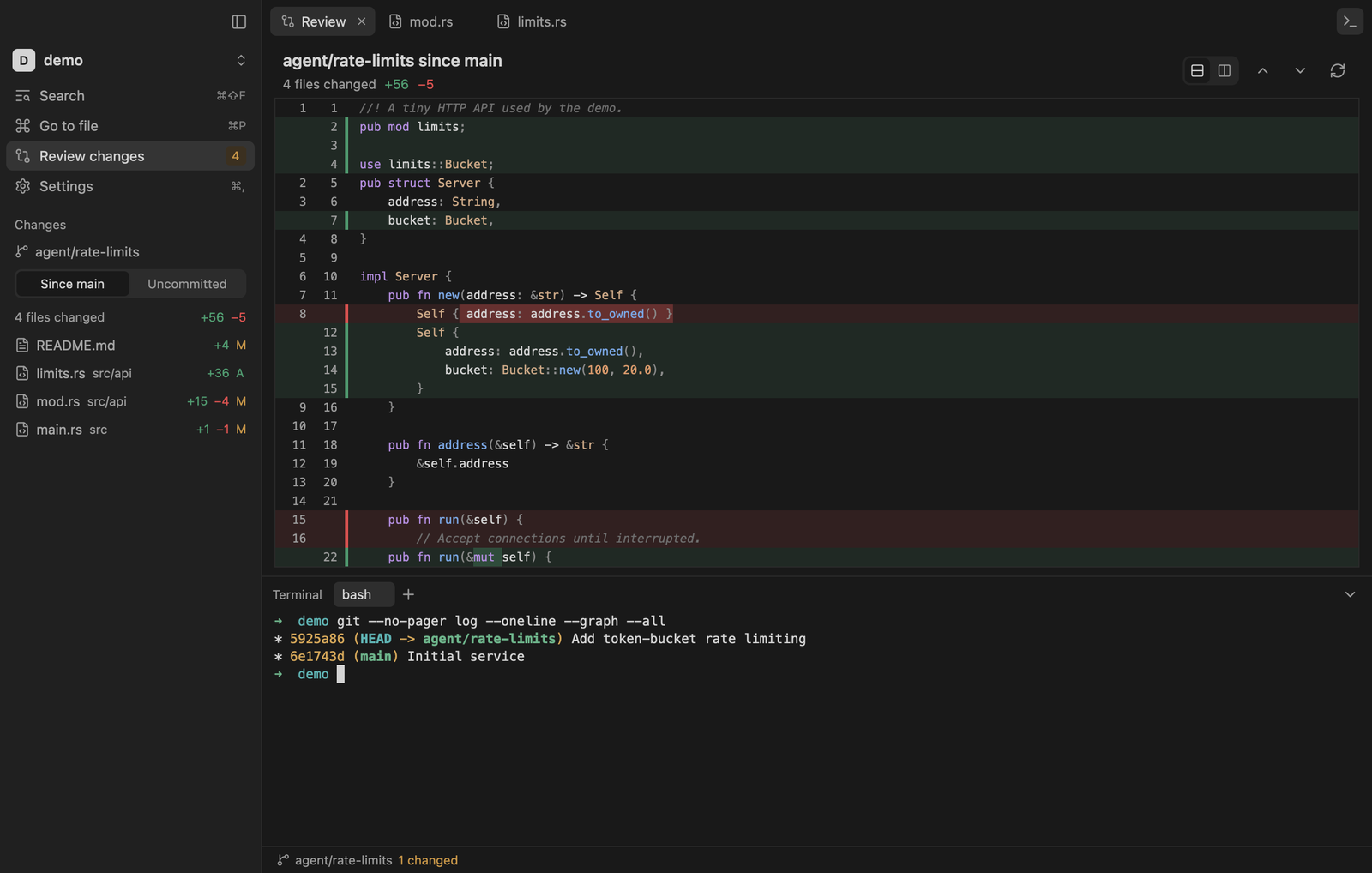
Task: Open README.md in changed files
Action: click(130, 345)
